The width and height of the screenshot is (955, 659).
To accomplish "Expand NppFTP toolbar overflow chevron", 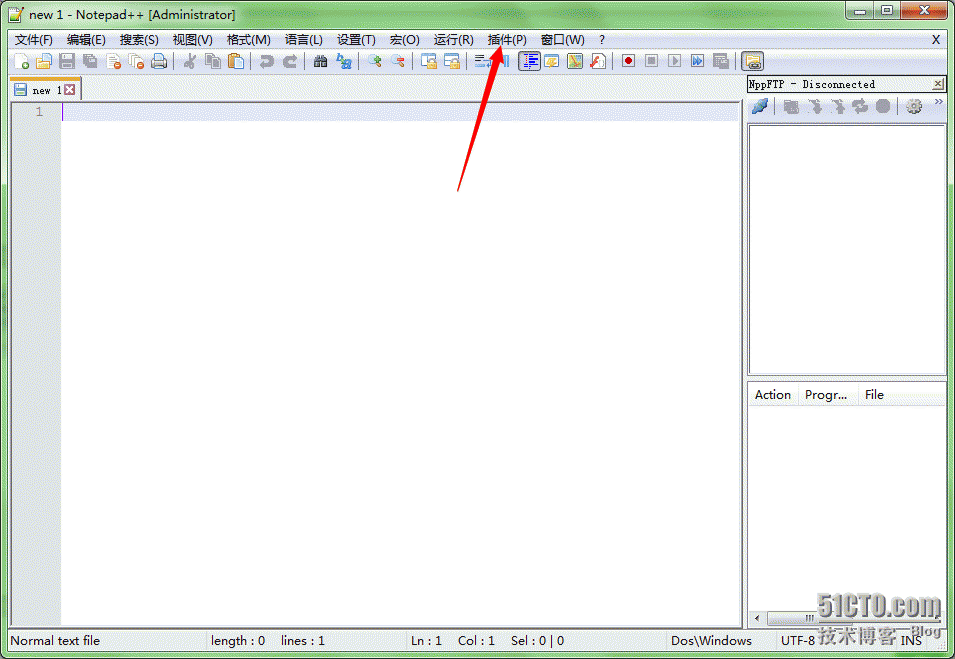I will [x=939, y=102].
